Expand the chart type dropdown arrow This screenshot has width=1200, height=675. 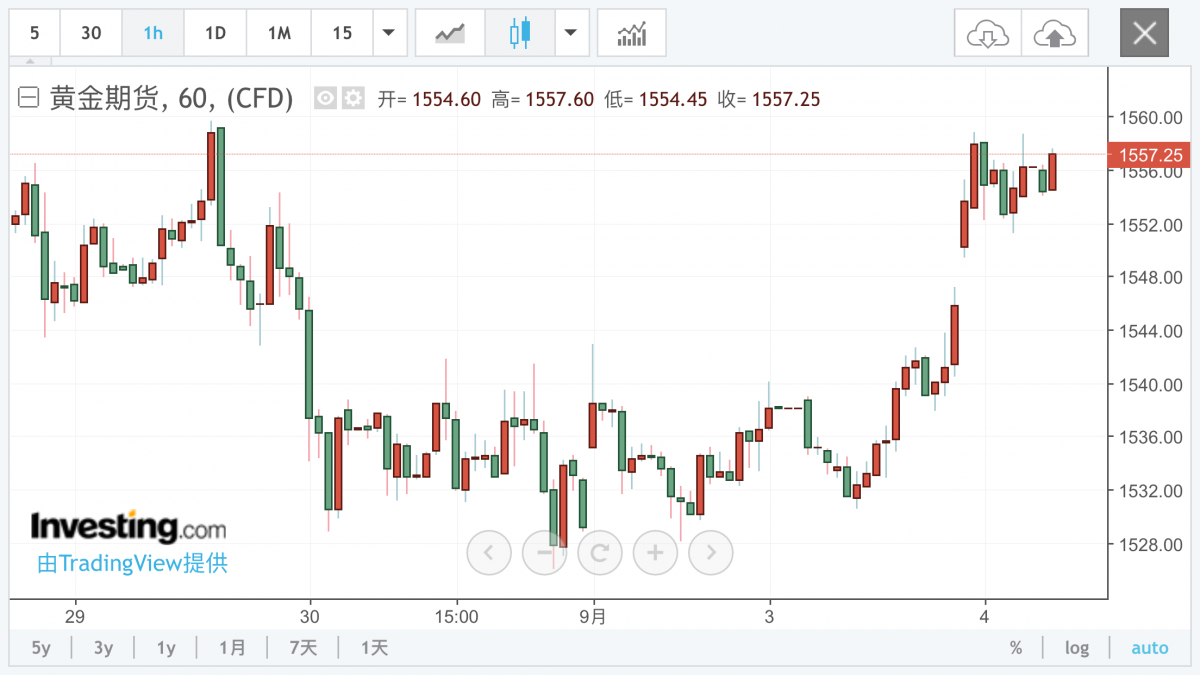click(570, 33)
